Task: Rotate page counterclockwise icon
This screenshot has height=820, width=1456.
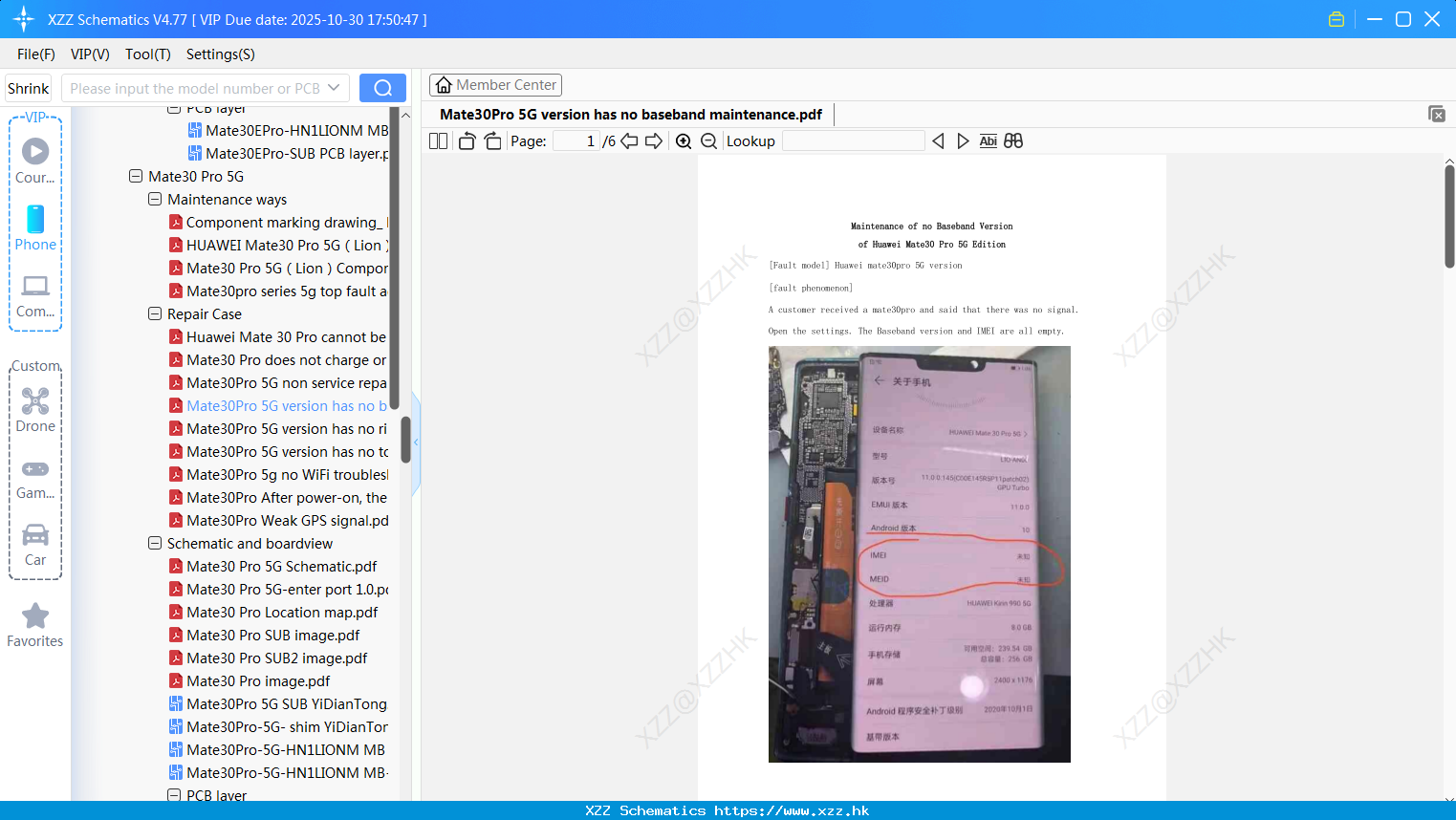Action: (467, 140)
